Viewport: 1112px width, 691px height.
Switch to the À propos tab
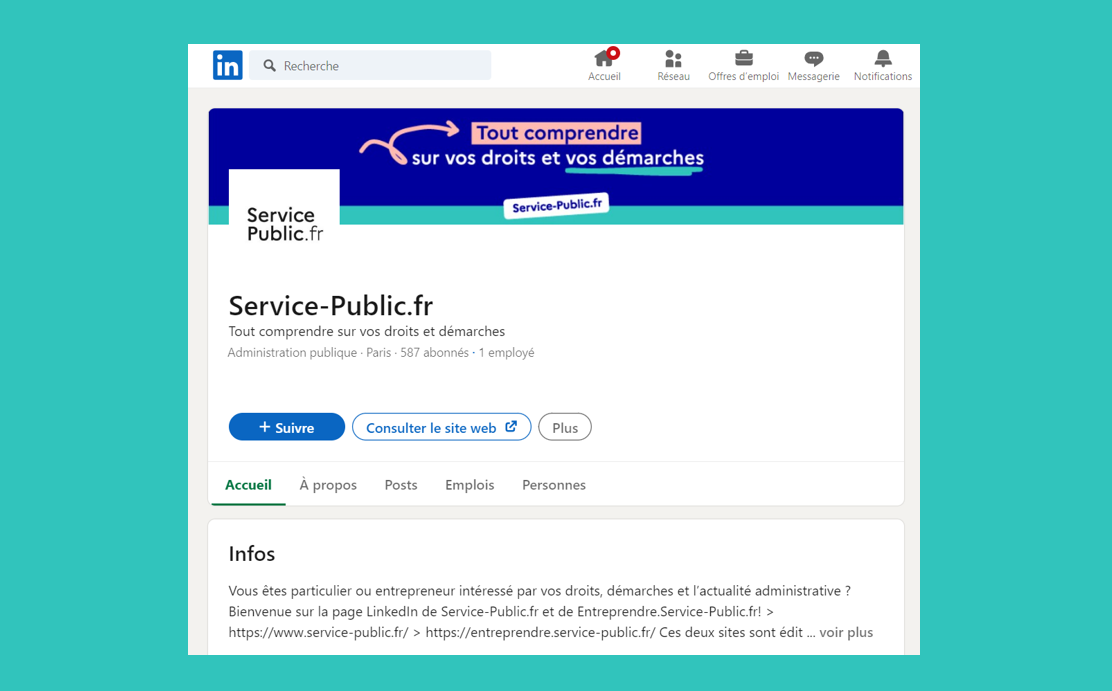coord(328,485)
